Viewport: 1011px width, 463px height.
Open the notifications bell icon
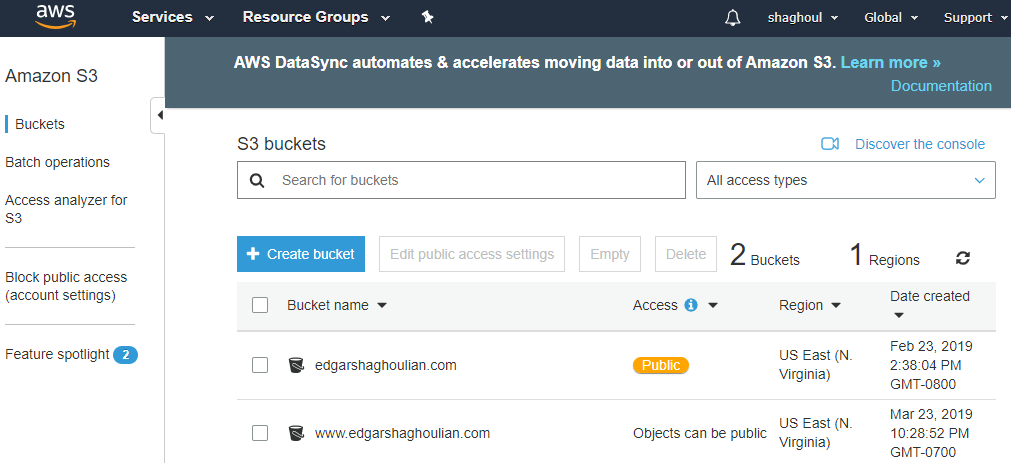(732, 18)
